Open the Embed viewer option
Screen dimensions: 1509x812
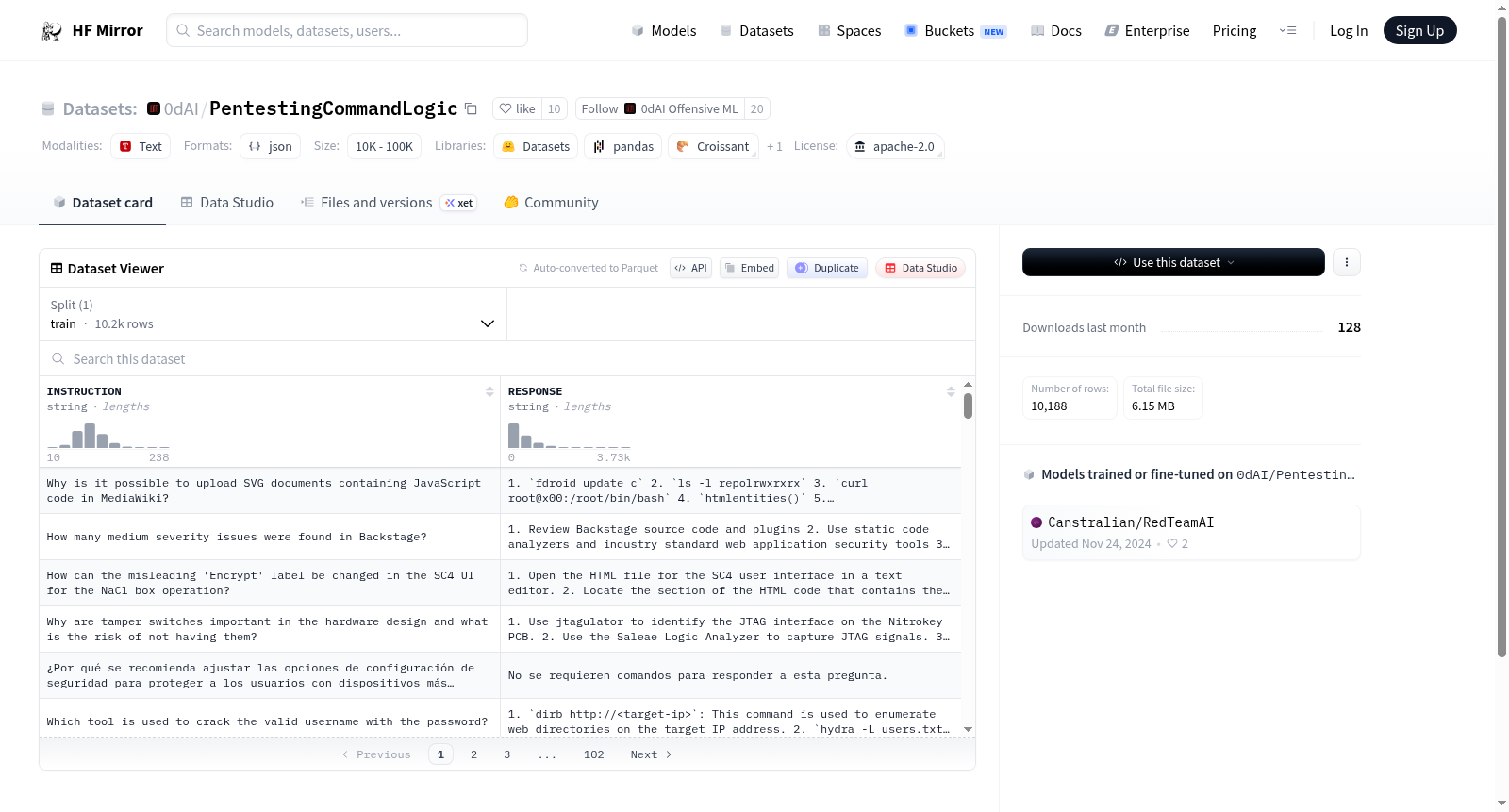[749, 268]
